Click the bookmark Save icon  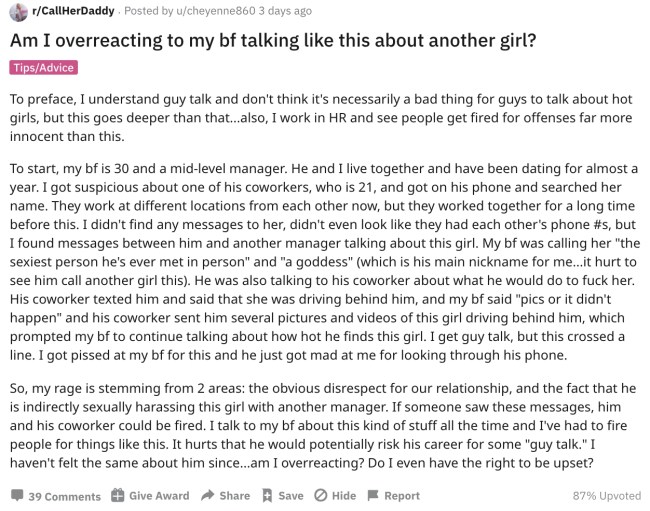click(x=267, y=495)
